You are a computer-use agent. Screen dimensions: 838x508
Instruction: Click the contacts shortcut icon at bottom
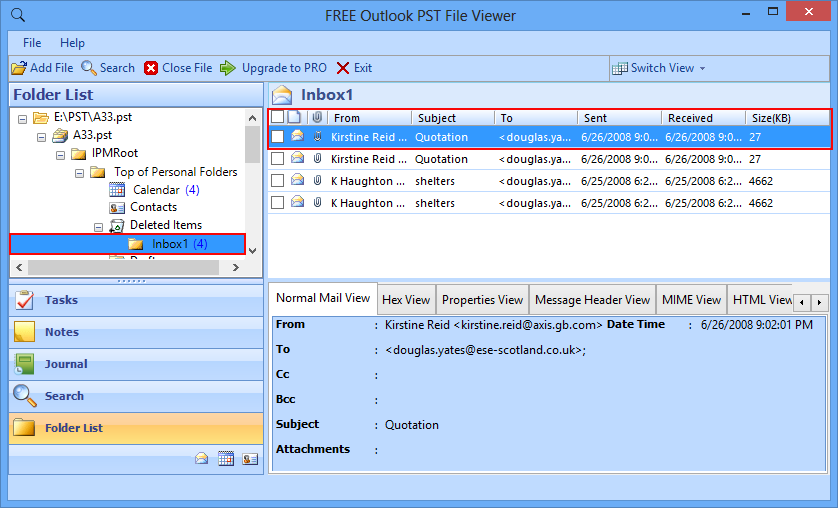click(250, 458)
